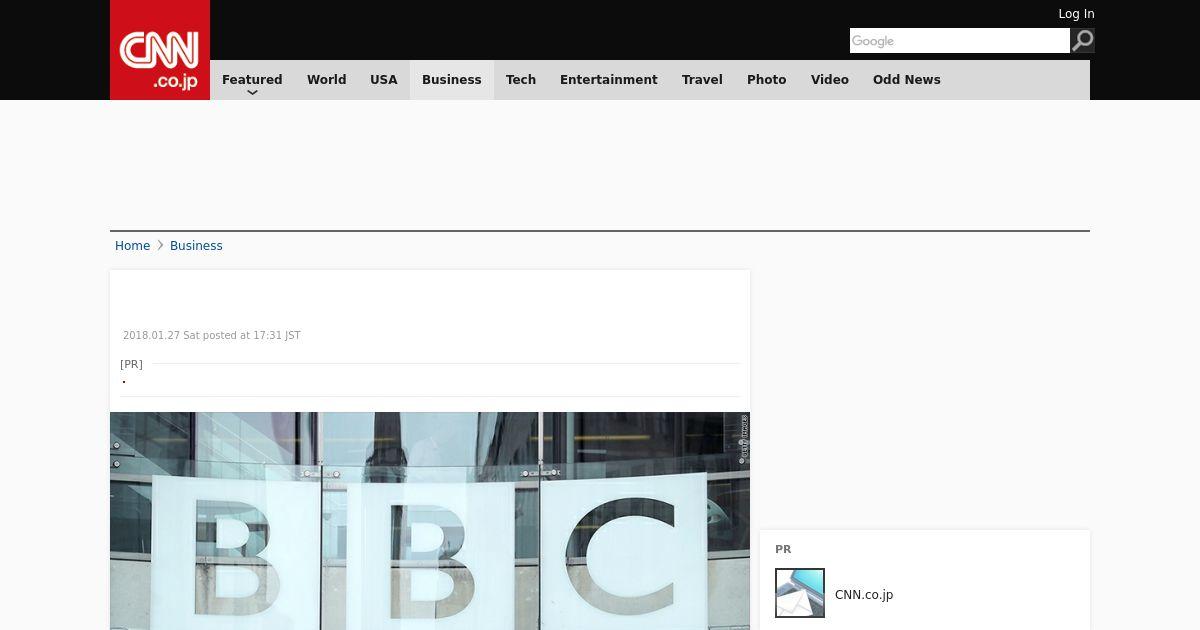
Task: Go to the Video section
Action: [x=830, y=80]
